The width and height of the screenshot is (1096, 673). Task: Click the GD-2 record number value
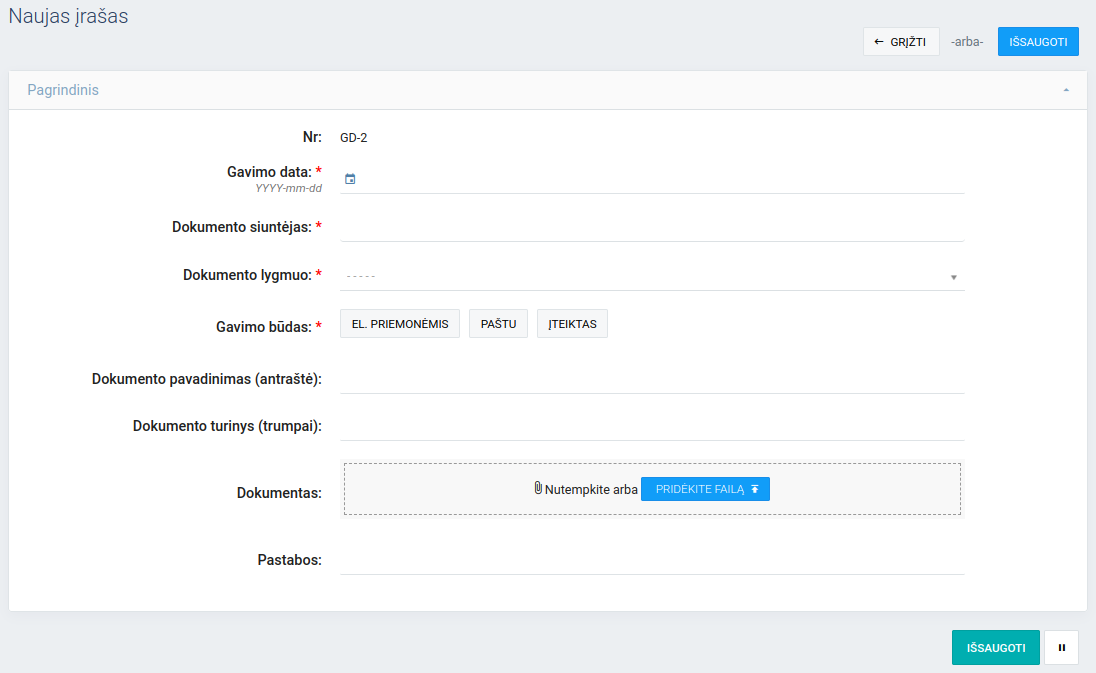354,138
